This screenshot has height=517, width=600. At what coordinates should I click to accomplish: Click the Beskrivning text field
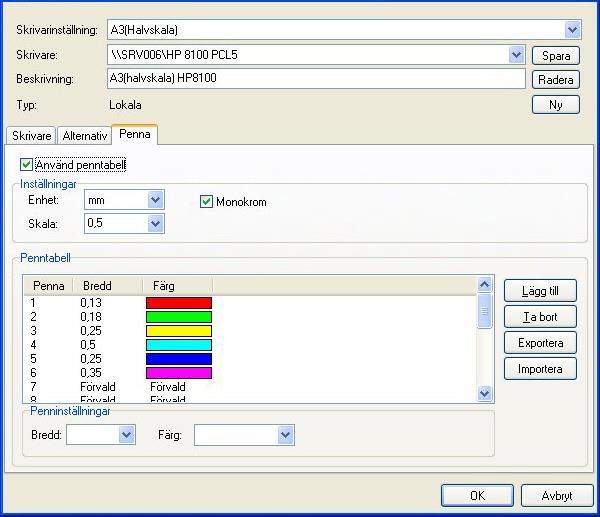pos(316,79)
